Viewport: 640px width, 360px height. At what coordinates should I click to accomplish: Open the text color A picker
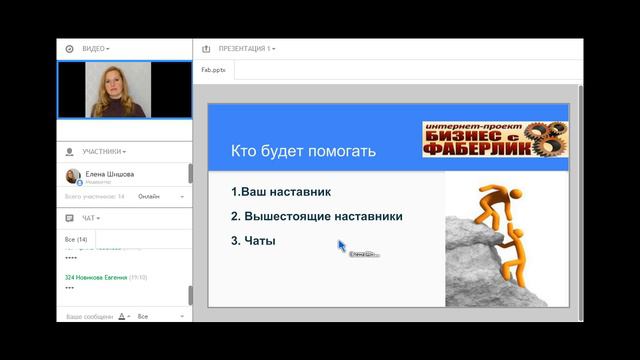tap(124, 316)
